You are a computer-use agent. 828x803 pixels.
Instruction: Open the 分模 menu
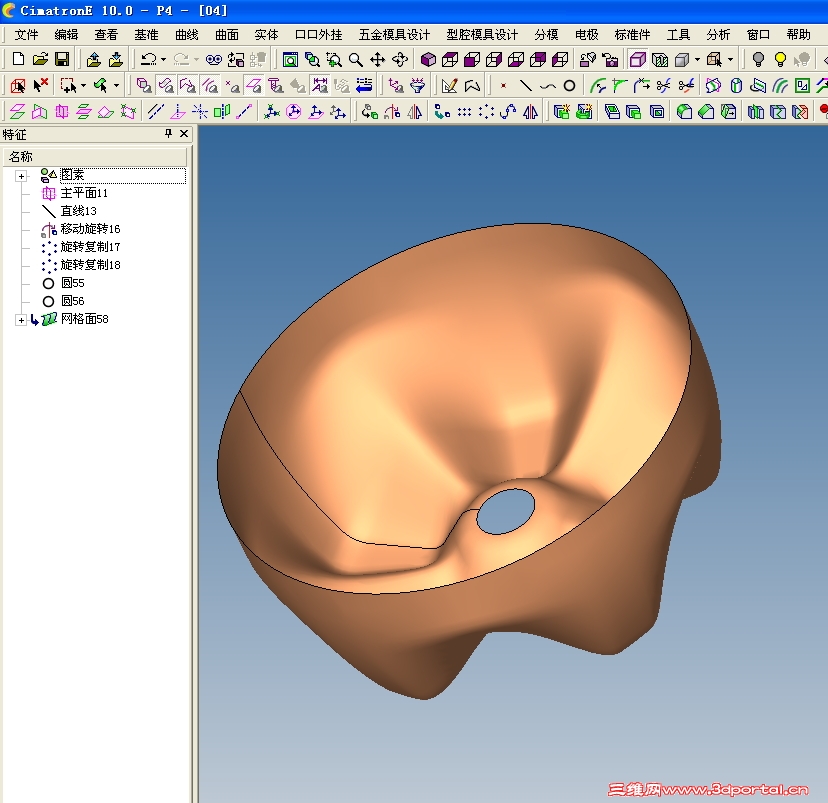pos(546,35)
